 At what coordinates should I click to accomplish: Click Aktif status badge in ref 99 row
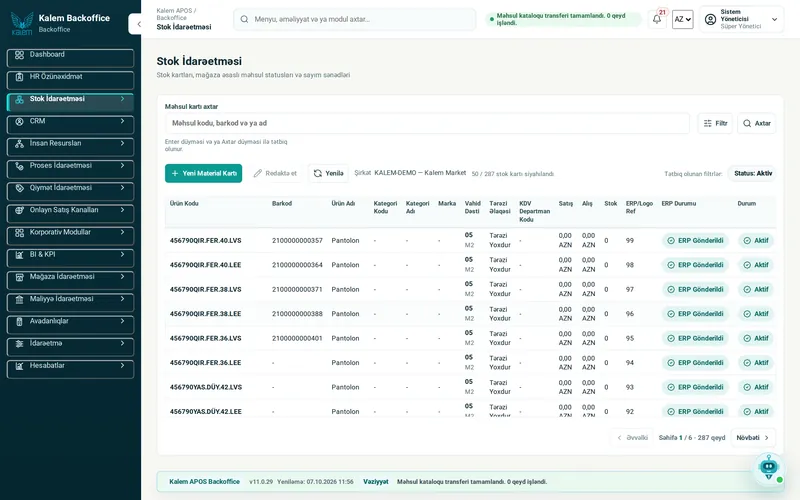point(756,241)
